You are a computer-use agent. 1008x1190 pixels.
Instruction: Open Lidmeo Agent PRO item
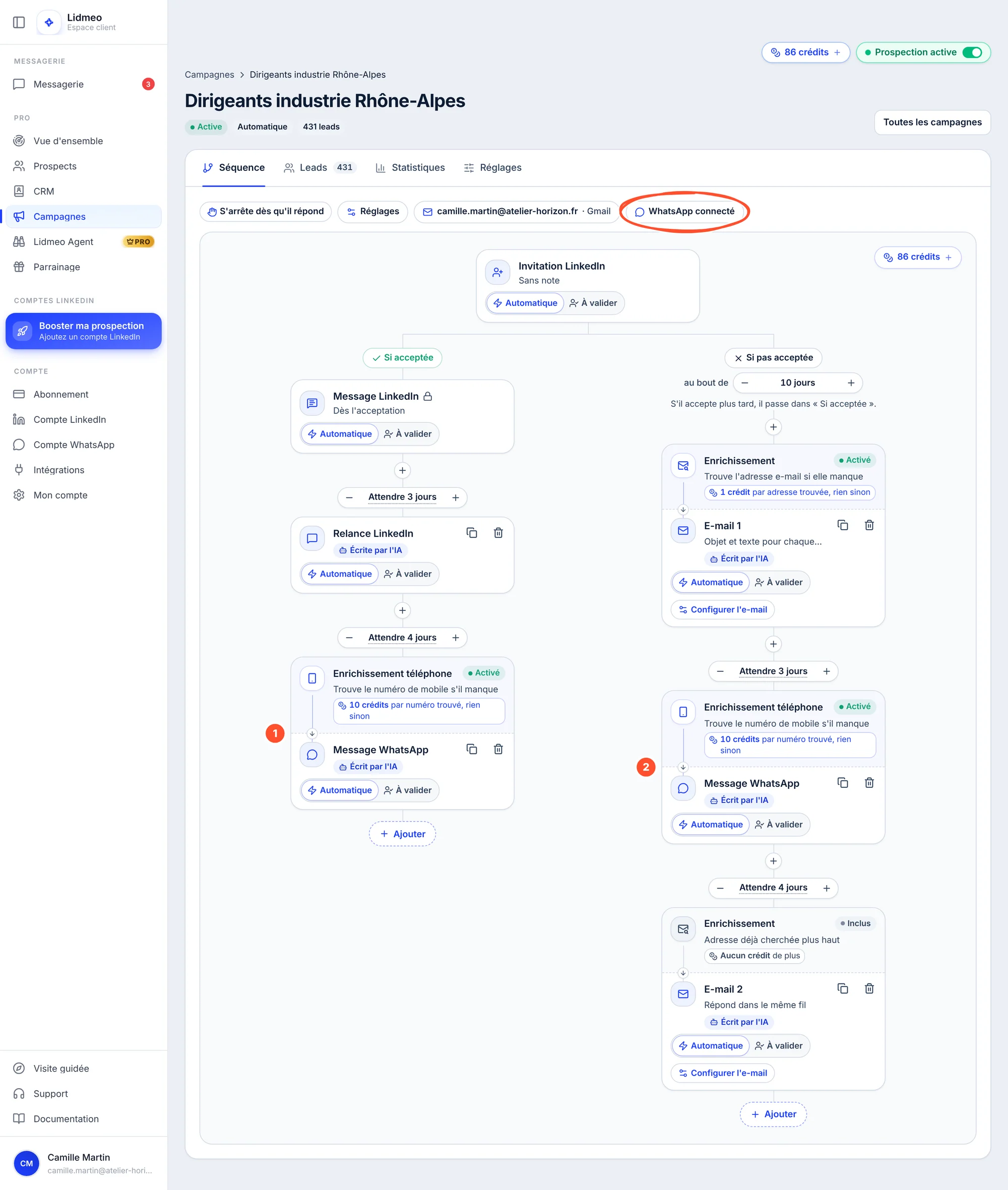point(84,242)
